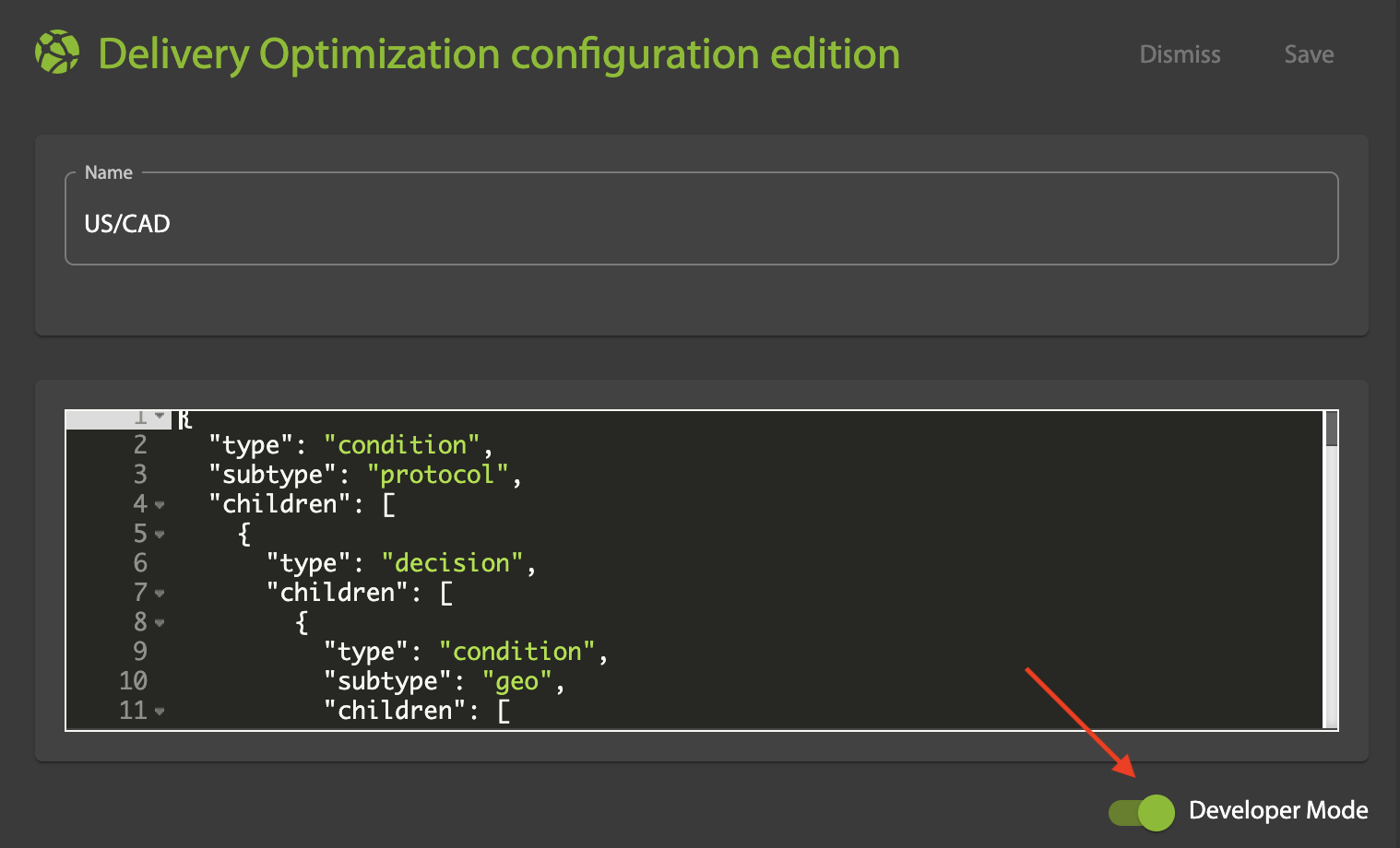
Task: Collapse the root object at line 1
Action: point(160,417)
